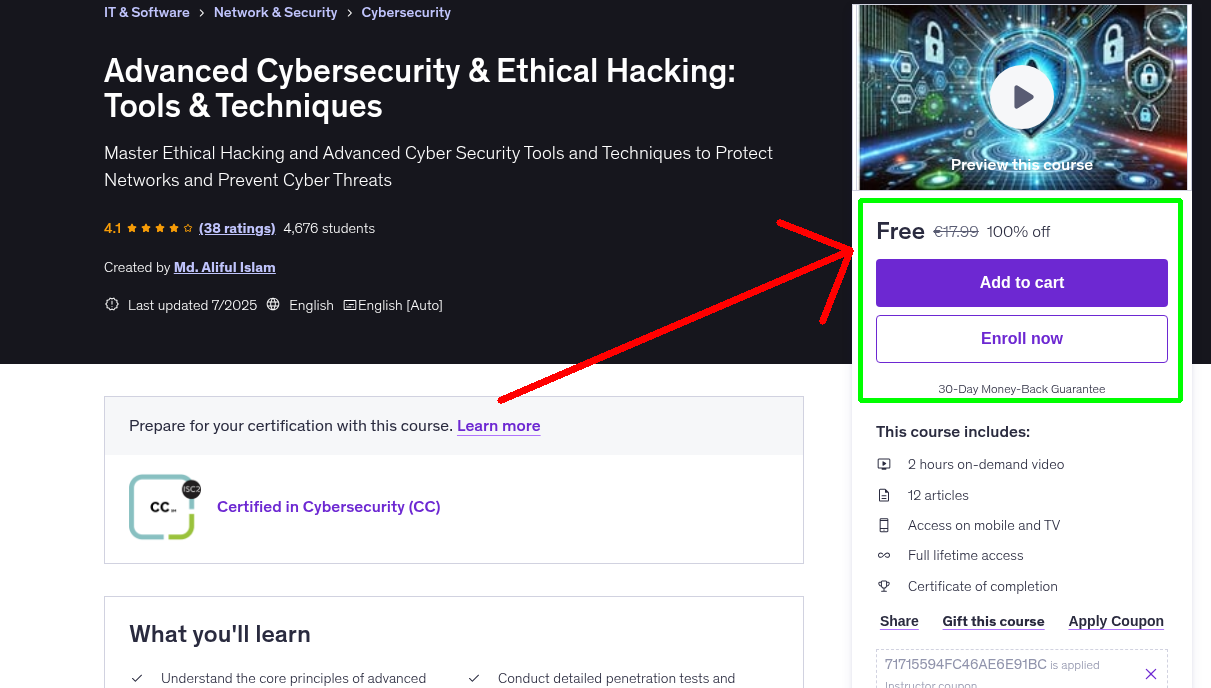Click the star rating for the course

point(151,228)
